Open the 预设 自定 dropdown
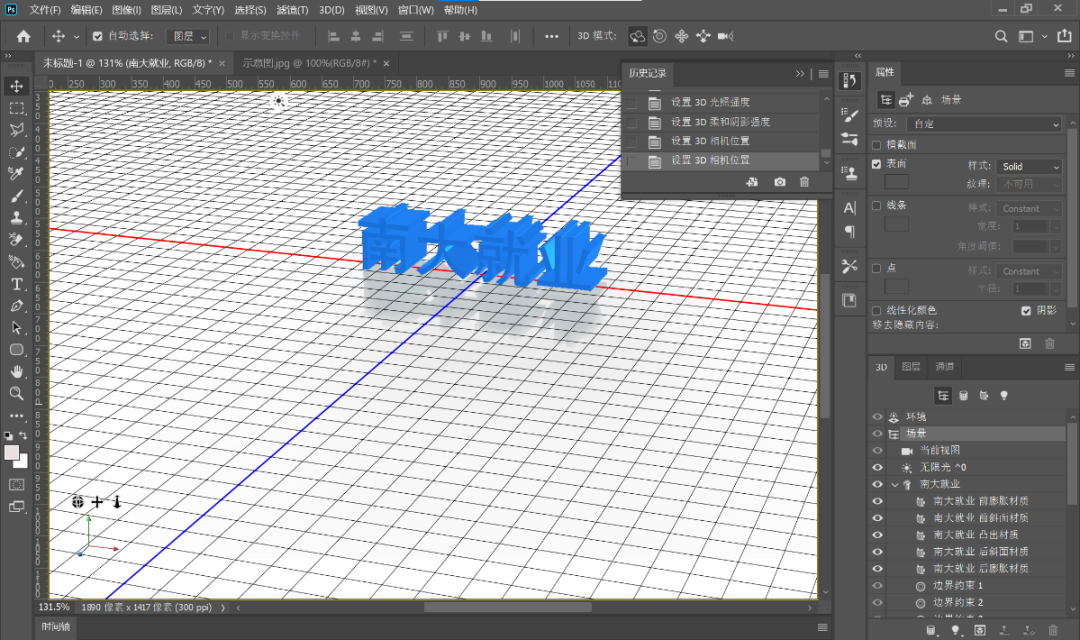The image size is (1080, 640). [x=984, y=124]
